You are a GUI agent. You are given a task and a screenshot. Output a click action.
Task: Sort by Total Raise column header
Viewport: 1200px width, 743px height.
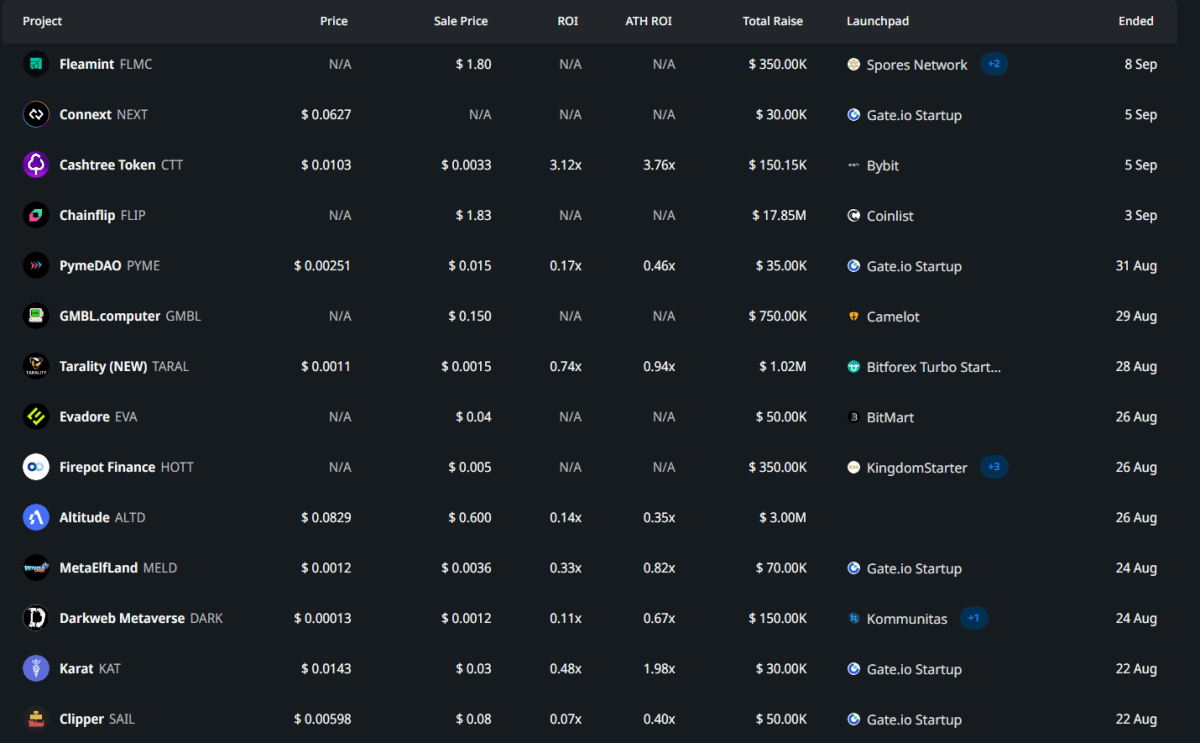pos(772,21)
